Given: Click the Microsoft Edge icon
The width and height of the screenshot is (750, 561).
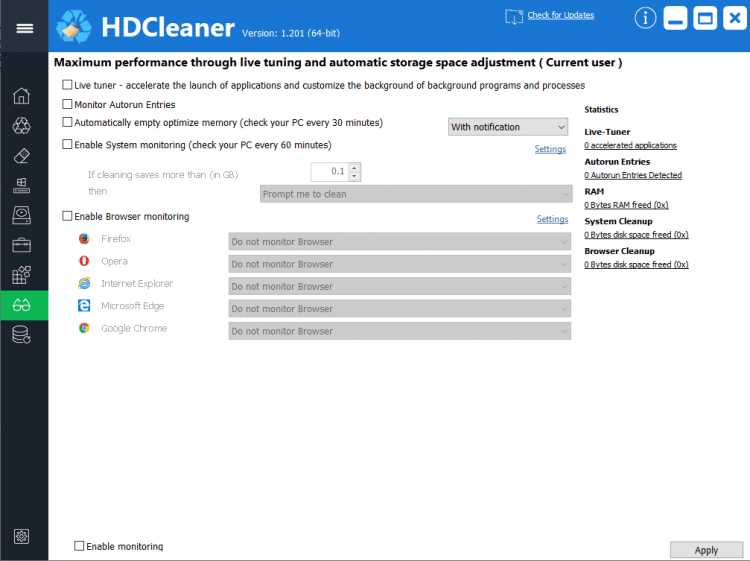Looking at the screenshot, I should [84, 306].
